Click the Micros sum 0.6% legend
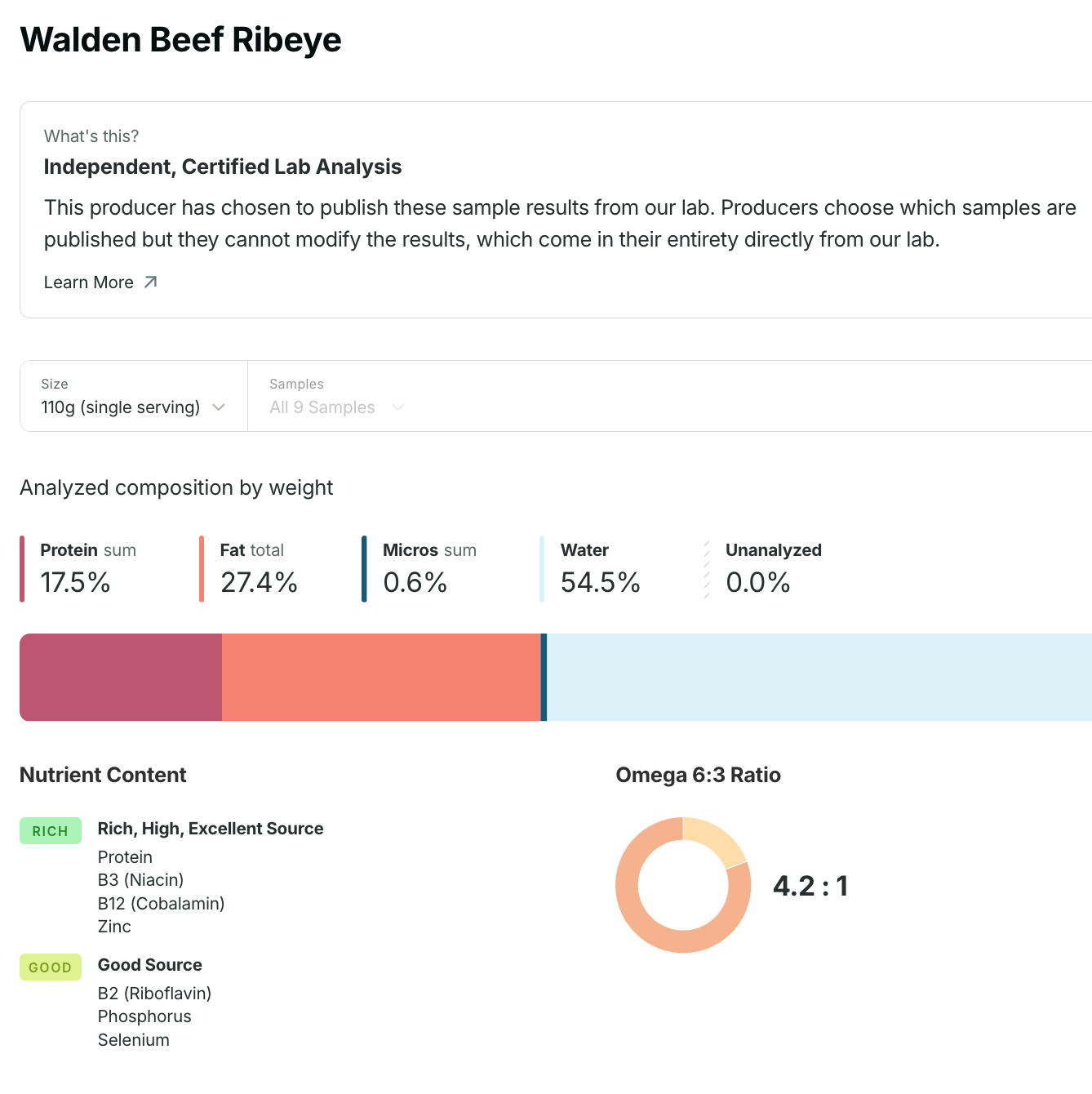1092x1094 pixels. tap(428, 569)
